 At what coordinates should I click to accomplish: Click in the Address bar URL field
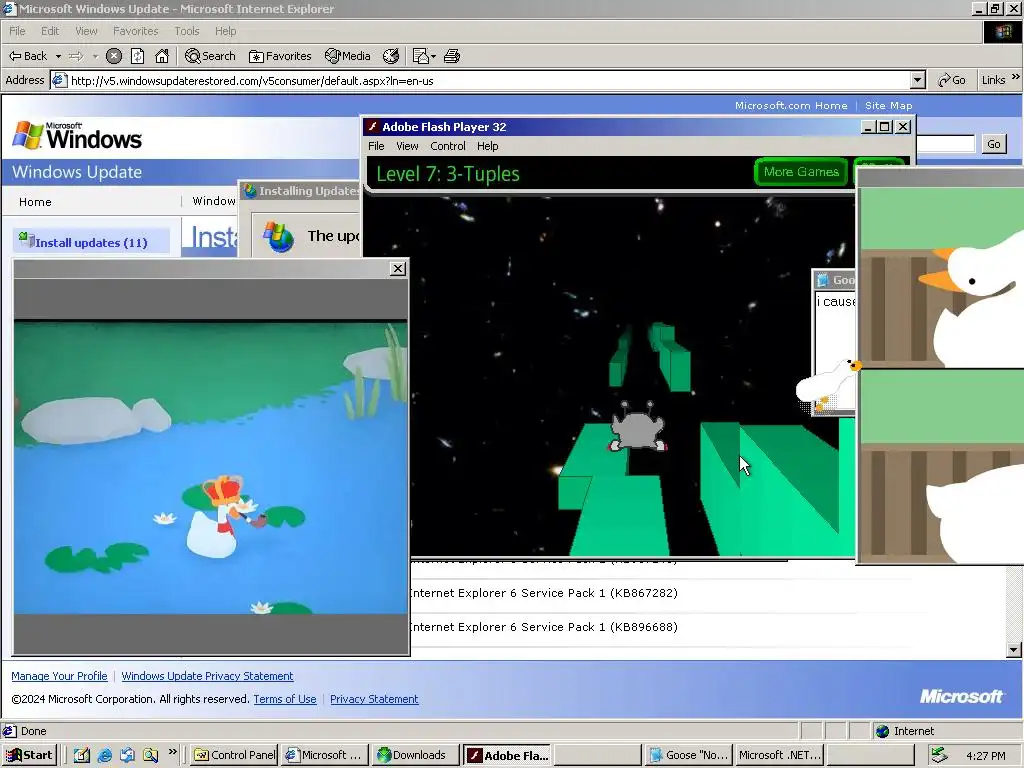(x=488, y=80)
